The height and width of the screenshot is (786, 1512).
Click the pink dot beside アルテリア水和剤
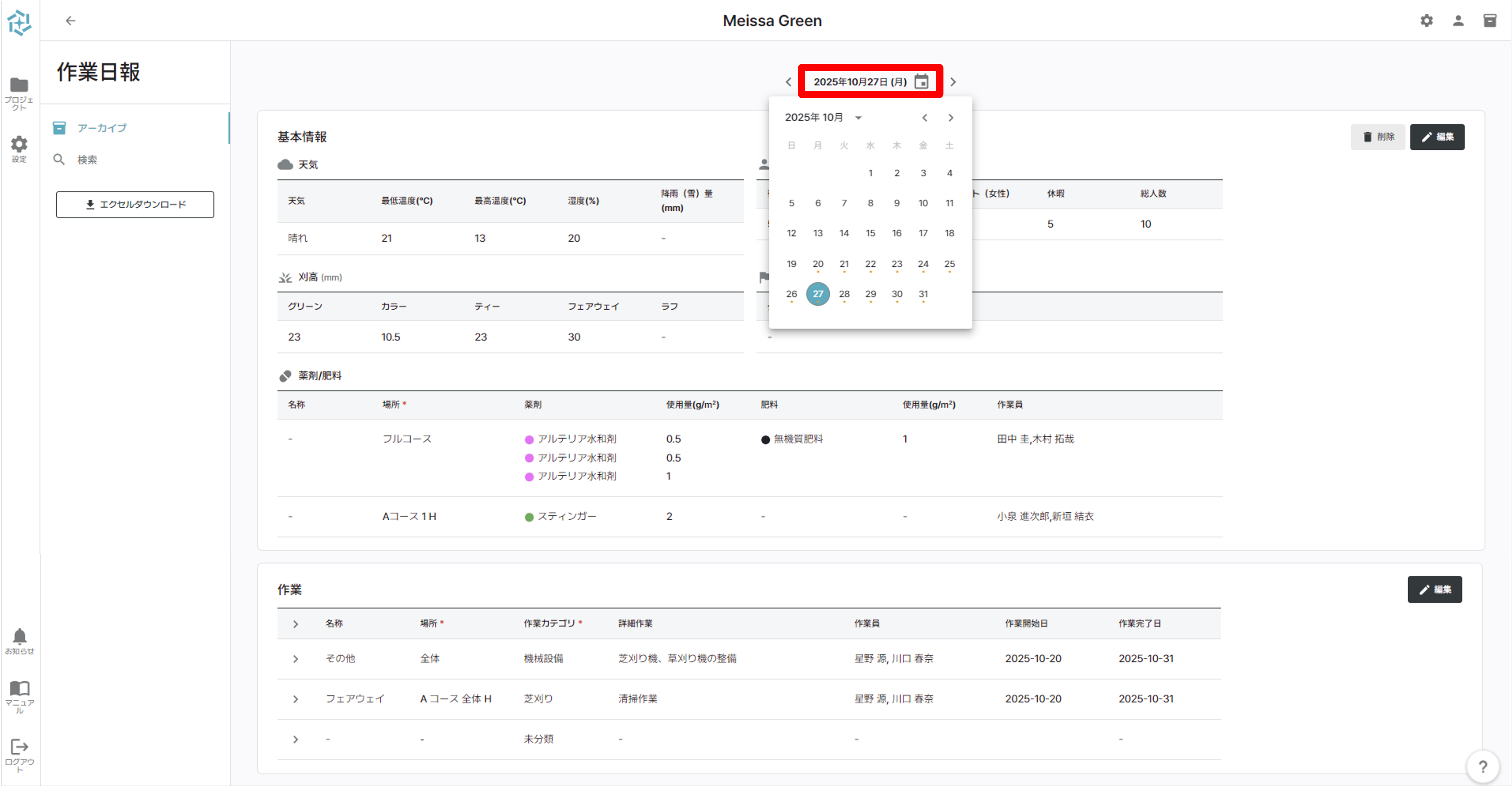click(529, 439)
